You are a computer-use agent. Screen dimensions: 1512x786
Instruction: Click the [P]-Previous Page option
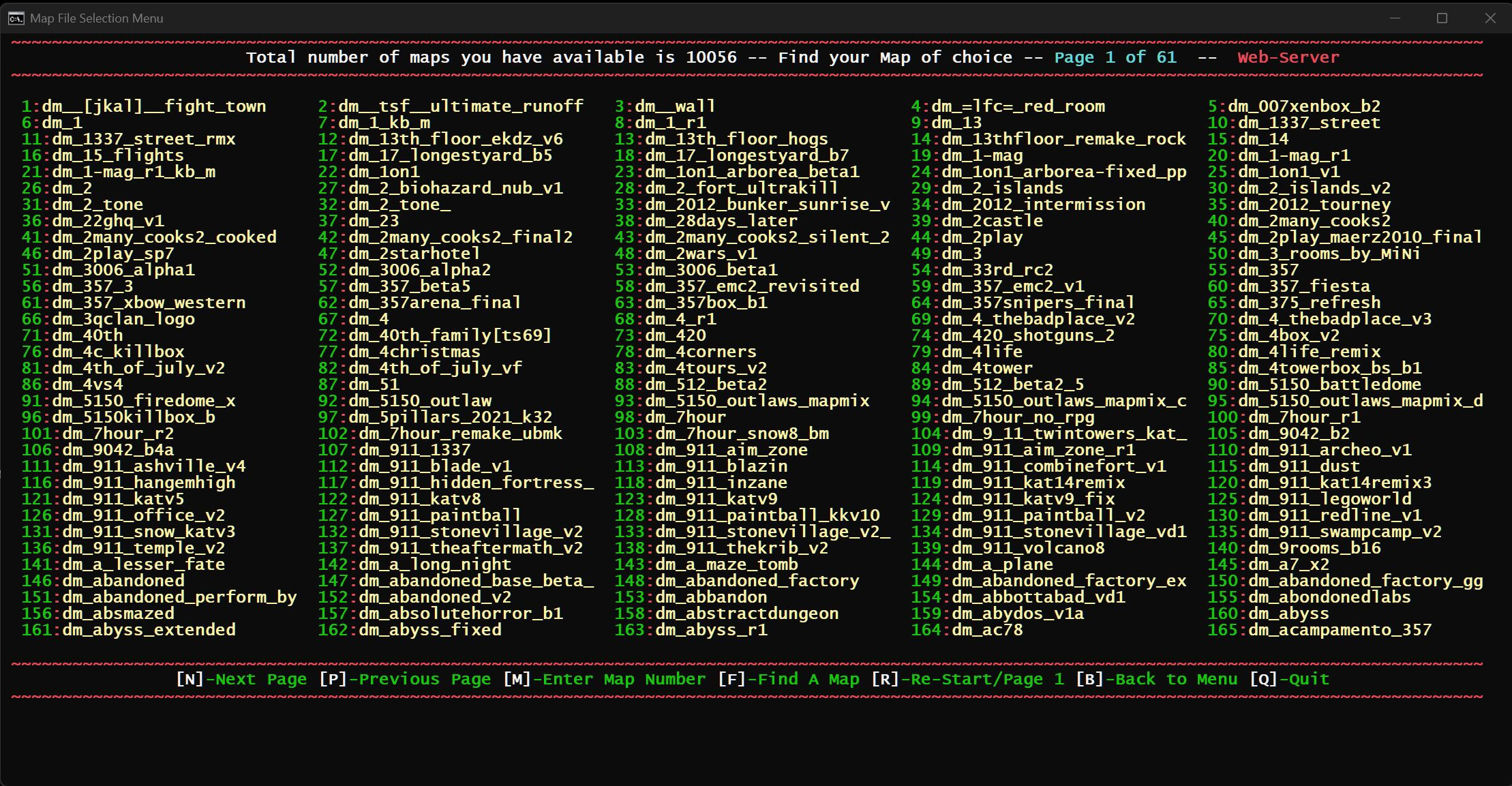point(405,679)
